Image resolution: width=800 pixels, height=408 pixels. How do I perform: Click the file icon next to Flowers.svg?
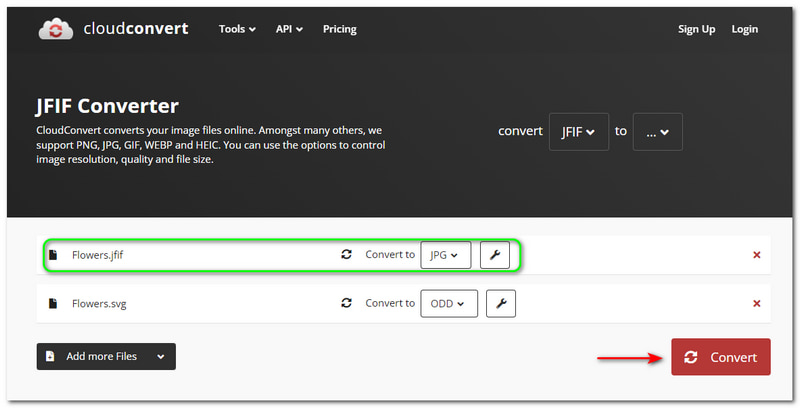(x=53, y=303)
